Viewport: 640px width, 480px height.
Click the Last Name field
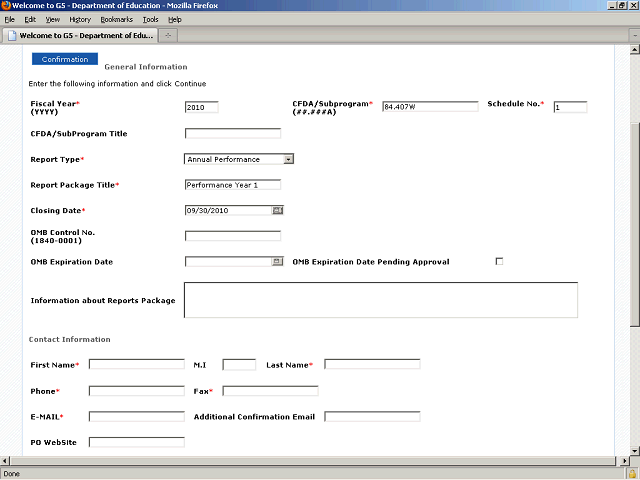[x=372, y=364]
